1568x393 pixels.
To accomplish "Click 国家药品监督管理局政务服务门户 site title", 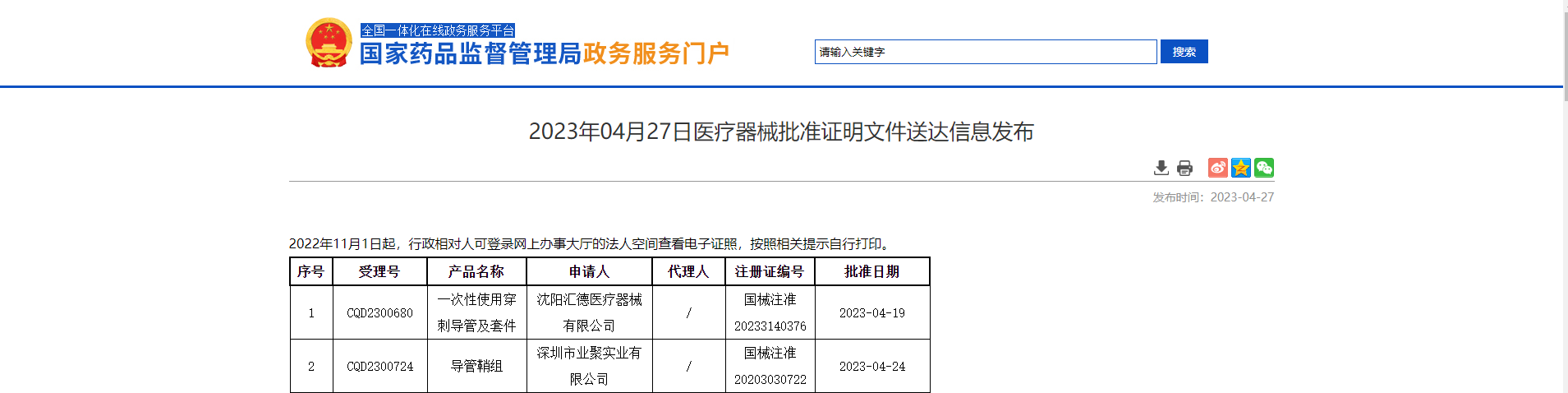I will pyautogui.click(x=545, y=53).
